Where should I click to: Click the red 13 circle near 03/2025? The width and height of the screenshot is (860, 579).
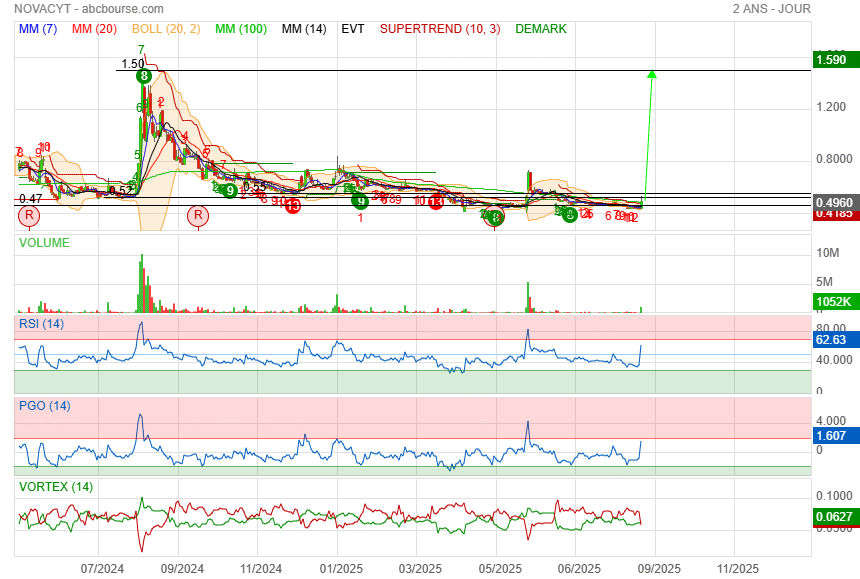click(x=435, y=202)
